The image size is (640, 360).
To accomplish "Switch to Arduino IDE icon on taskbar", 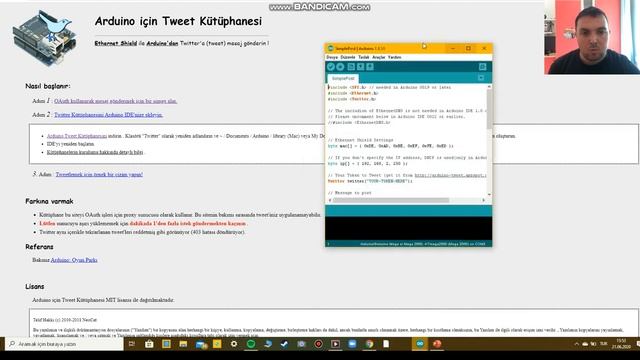I will coord(420,344).
